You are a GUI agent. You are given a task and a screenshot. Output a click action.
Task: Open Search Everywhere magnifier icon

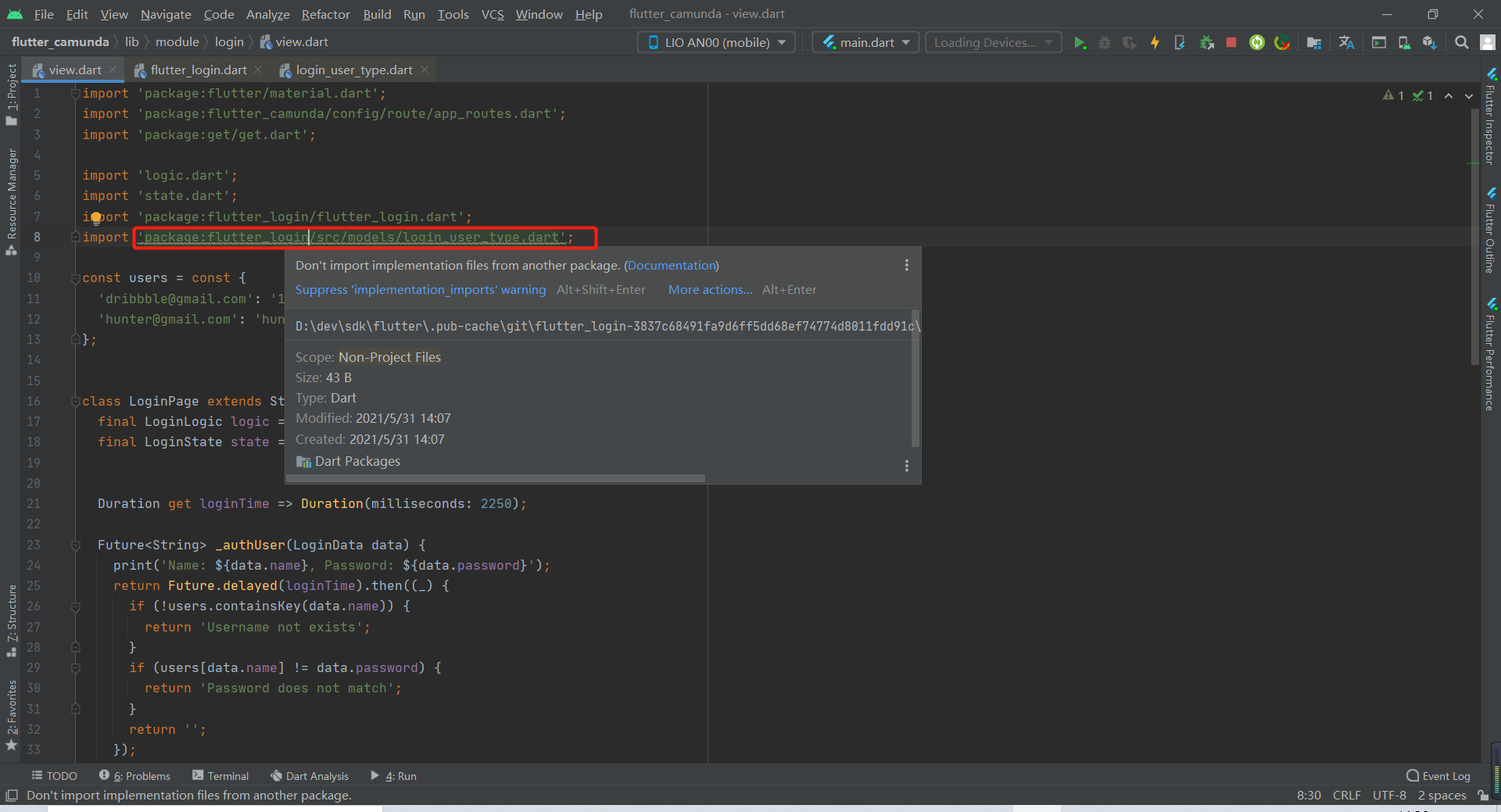point(1461,42)
